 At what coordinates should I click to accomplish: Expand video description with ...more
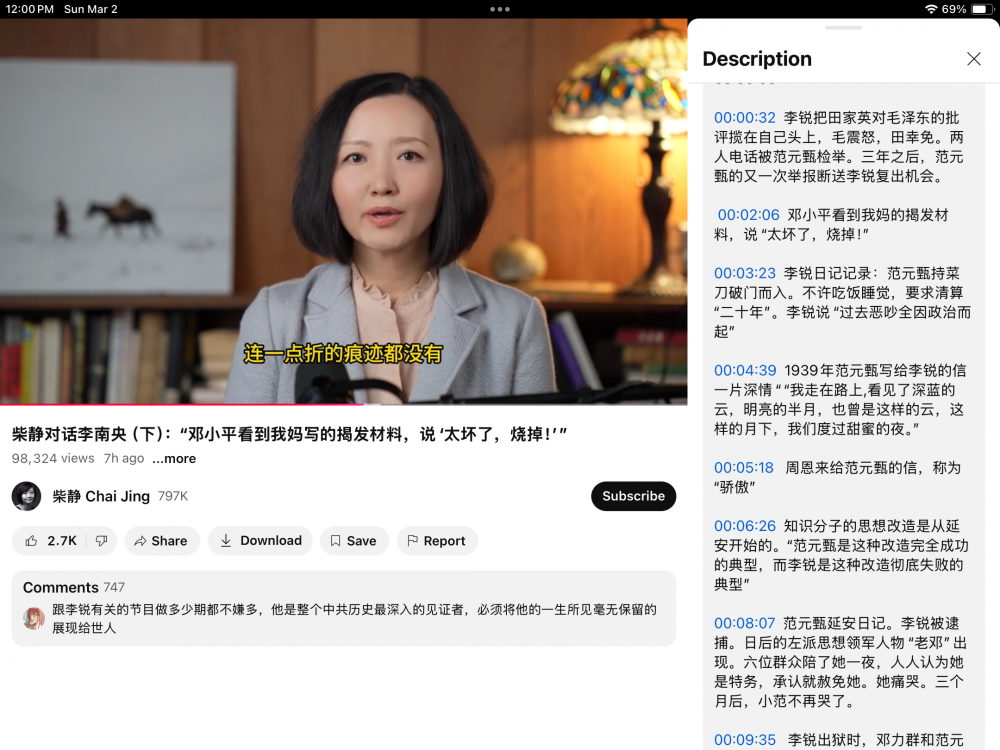[x=174, y=459]
